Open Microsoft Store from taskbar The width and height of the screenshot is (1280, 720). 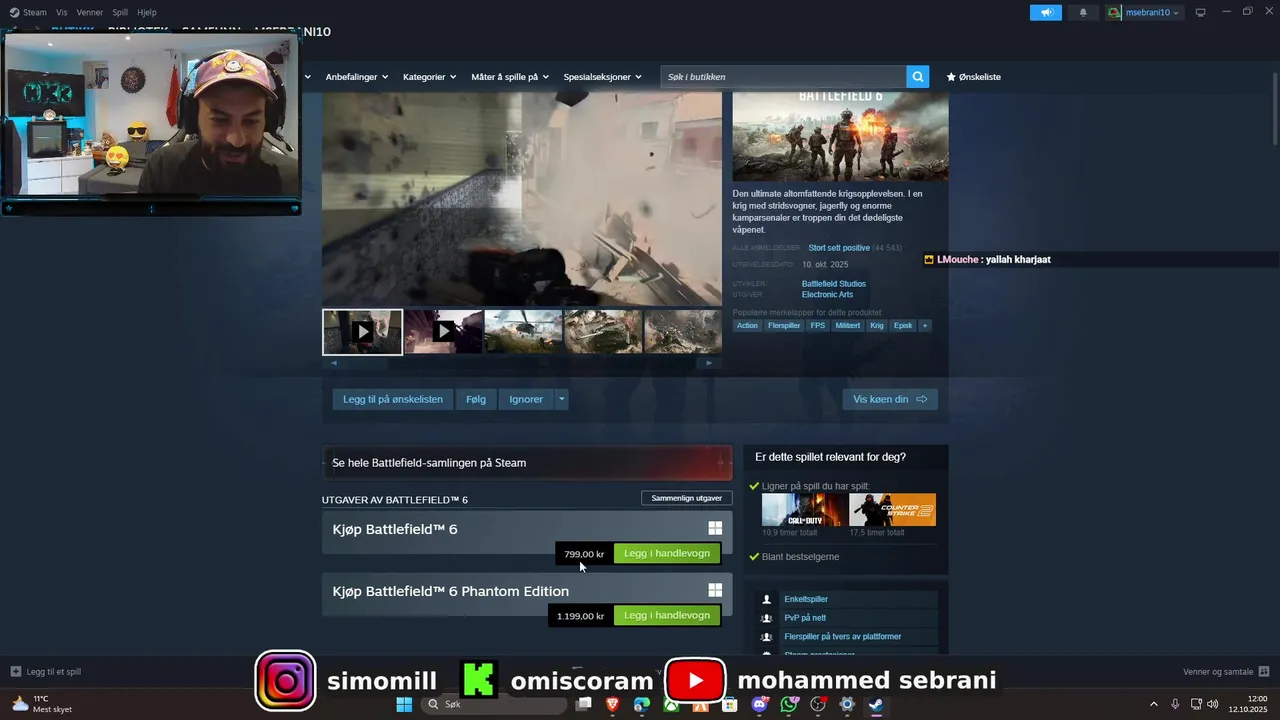click(730, 704)
